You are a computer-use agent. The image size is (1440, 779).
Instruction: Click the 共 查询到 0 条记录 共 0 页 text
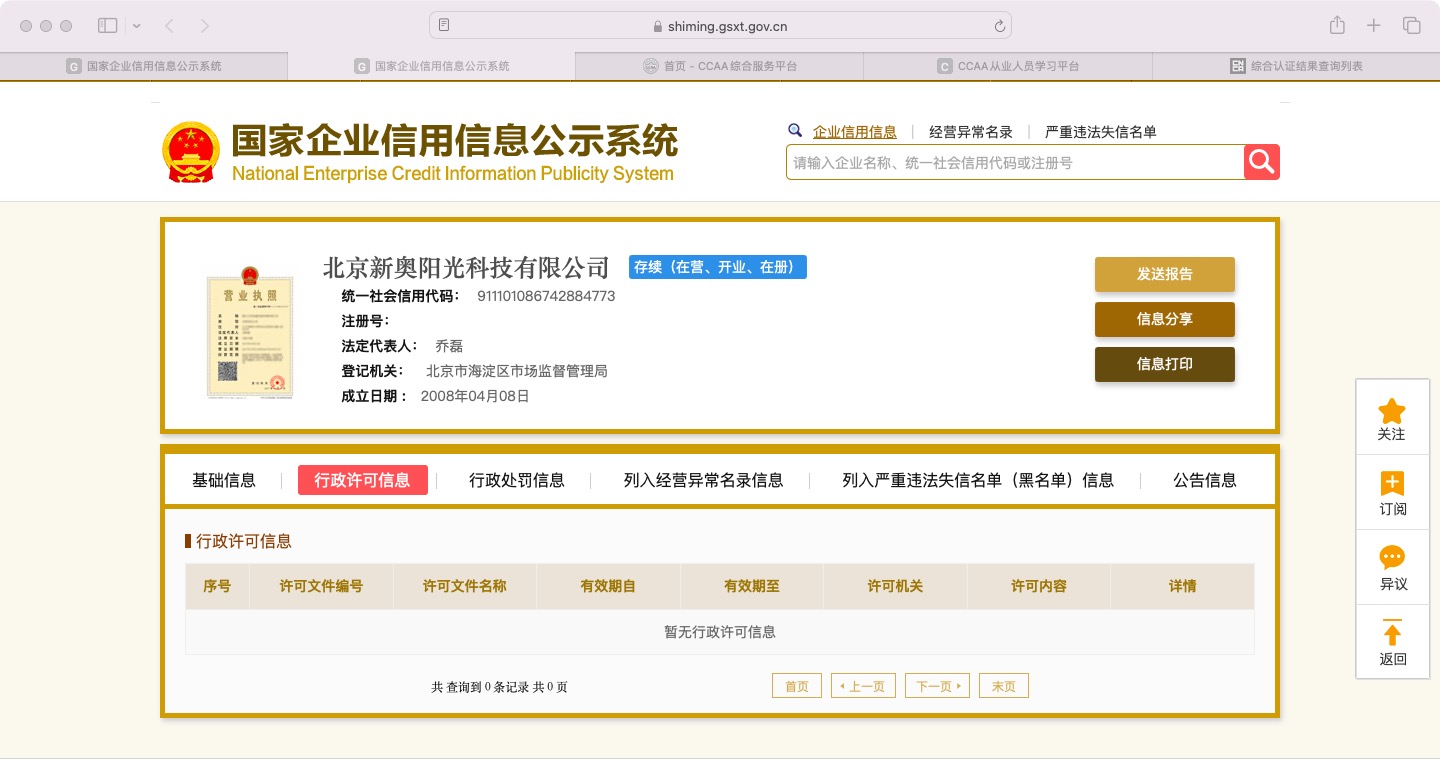499,687
